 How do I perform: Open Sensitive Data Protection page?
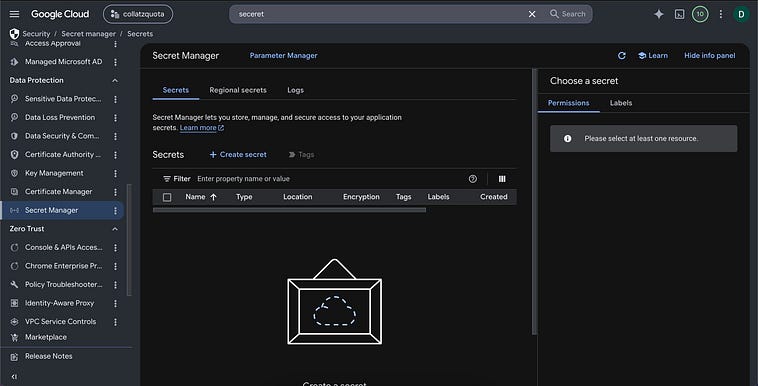click(63, 99)
